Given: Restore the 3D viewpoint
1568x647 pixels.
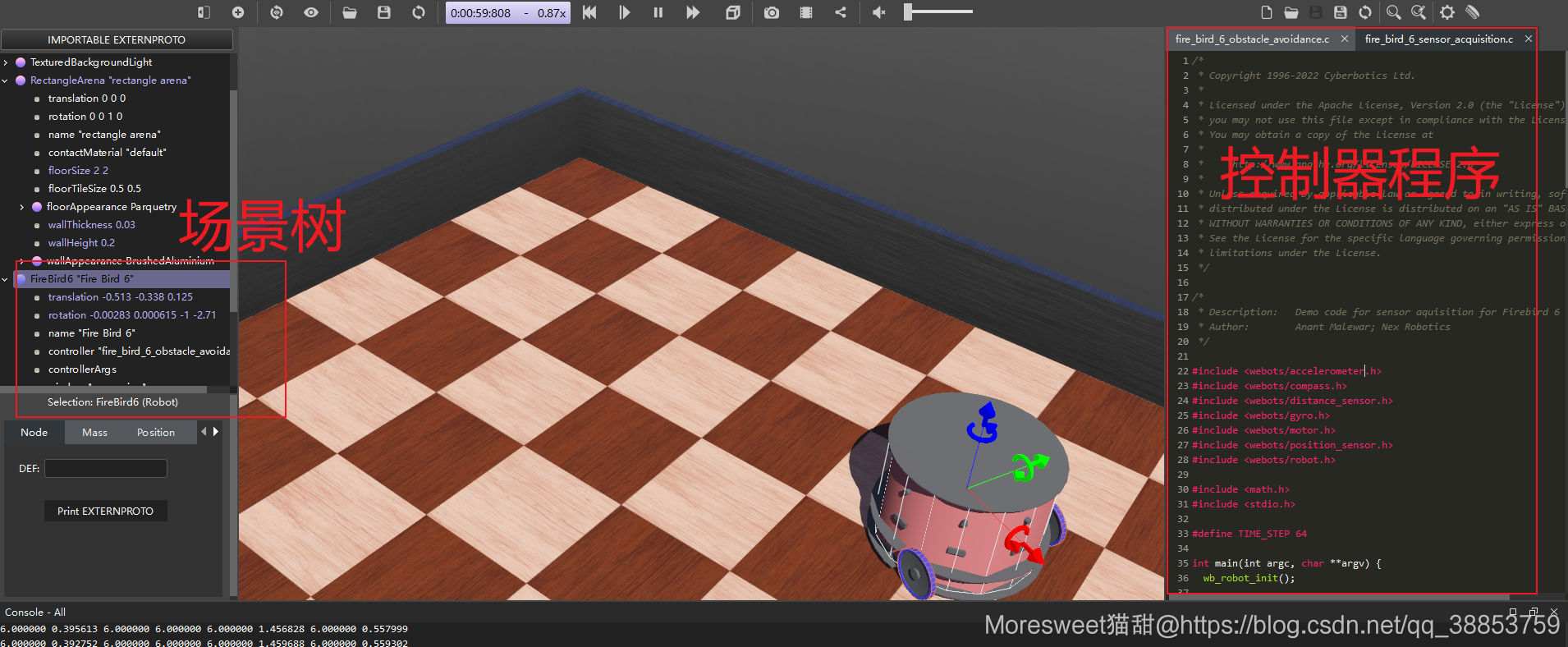Looking at the screenshot, I should tap(277, 12).
